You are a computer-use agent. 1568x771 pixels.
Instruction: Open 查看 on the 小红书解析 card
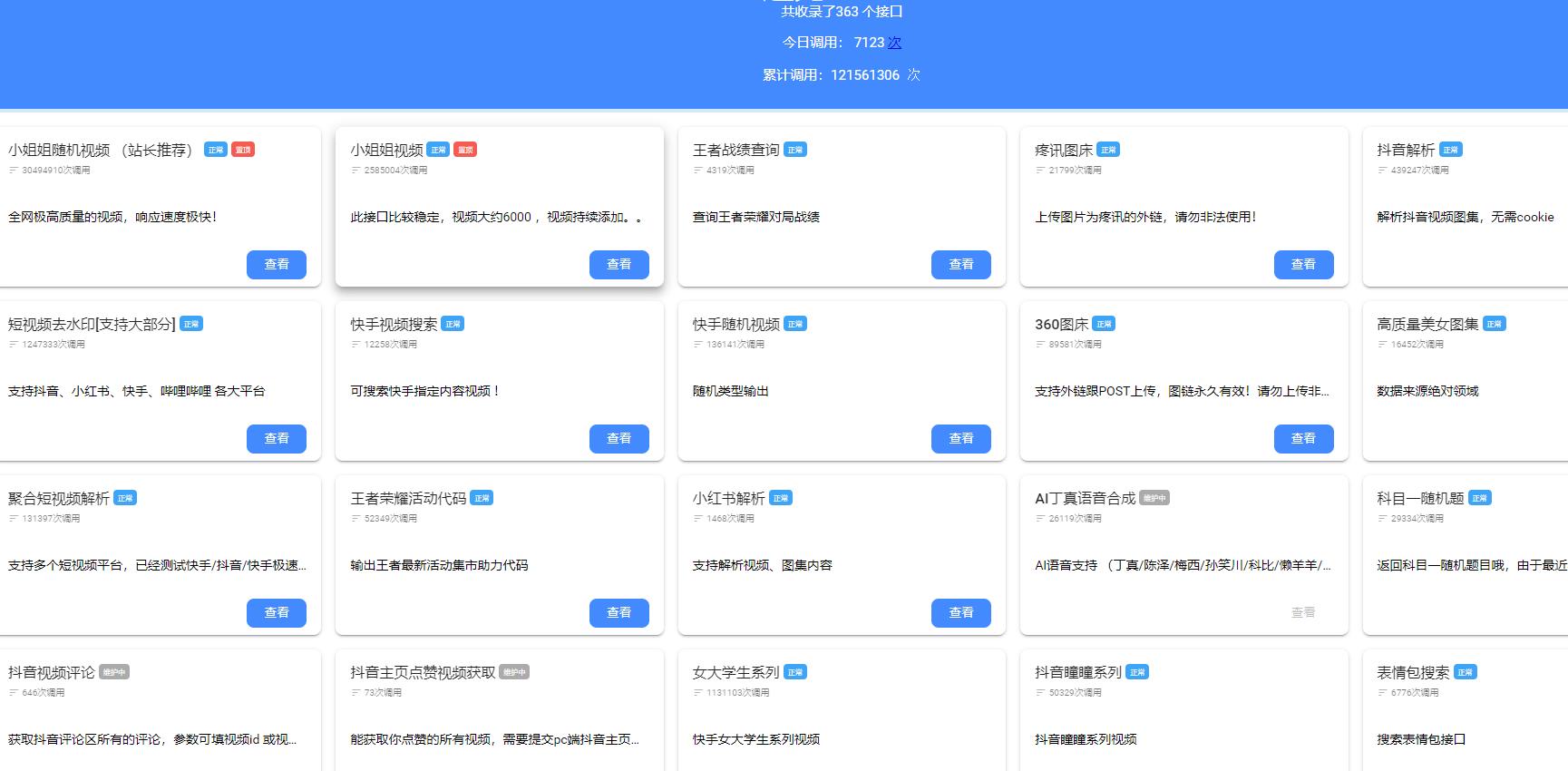pos(960,612)
